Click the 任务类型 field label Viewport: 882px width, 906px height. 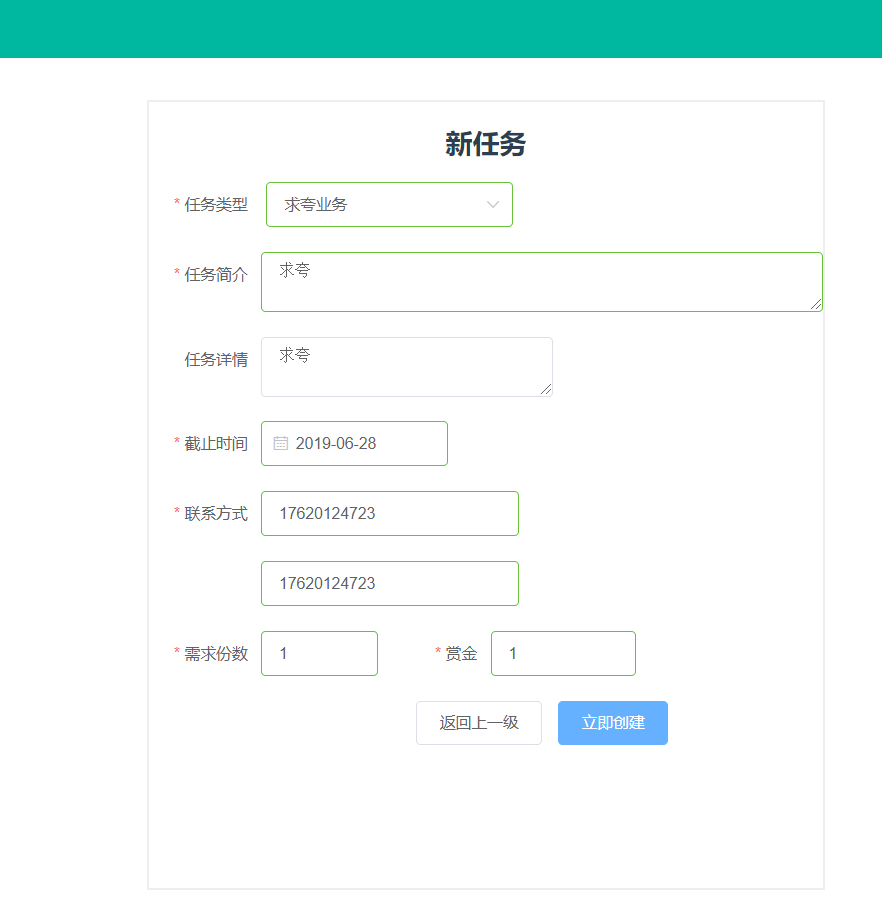click(216, 204)
